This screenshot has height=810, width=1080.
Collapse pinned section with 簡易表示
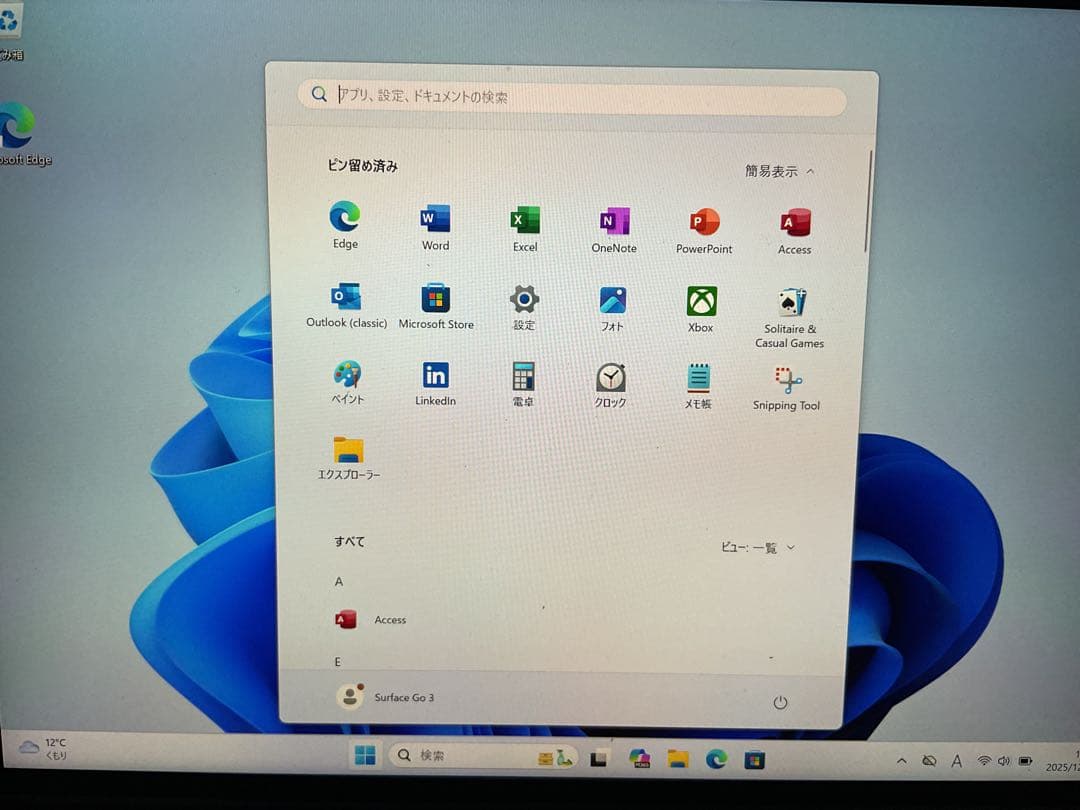tap(779, 171)
